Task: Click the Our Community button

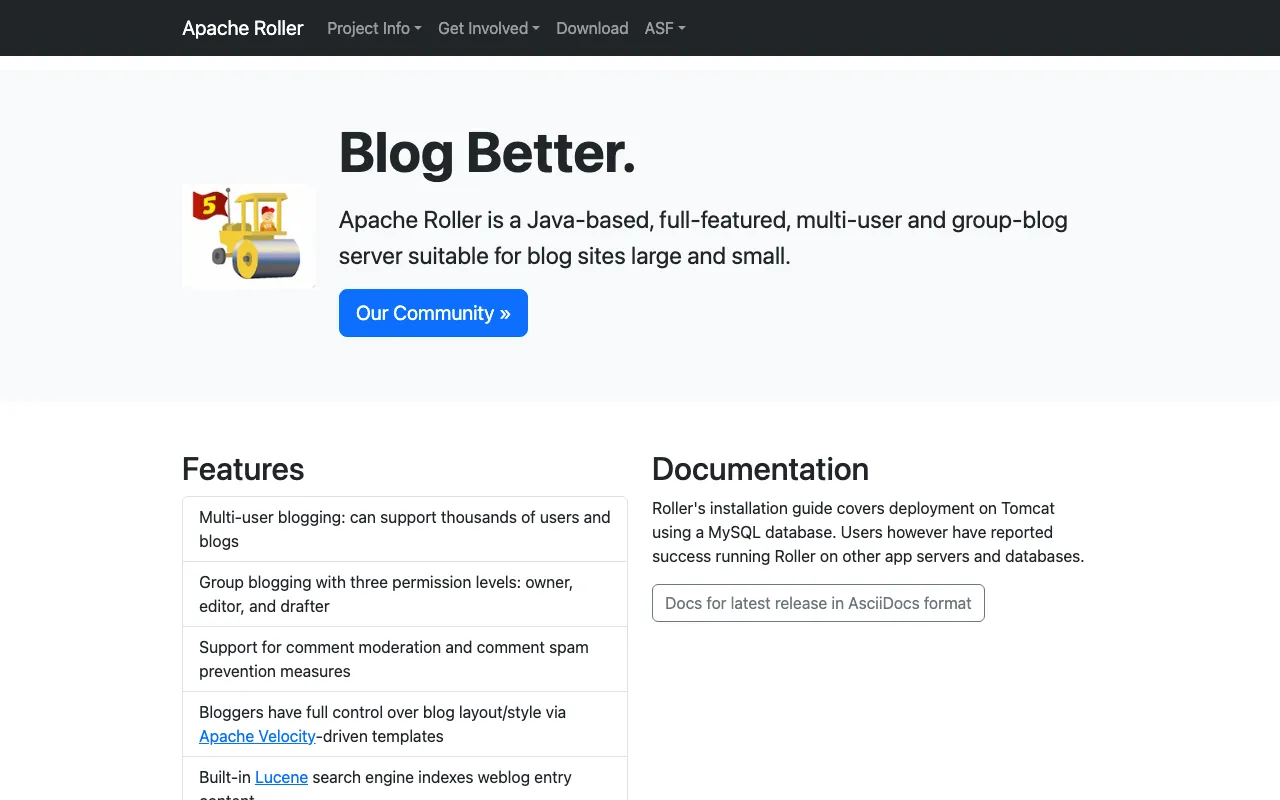Action: pyautogui.click(x=433, y=313)
